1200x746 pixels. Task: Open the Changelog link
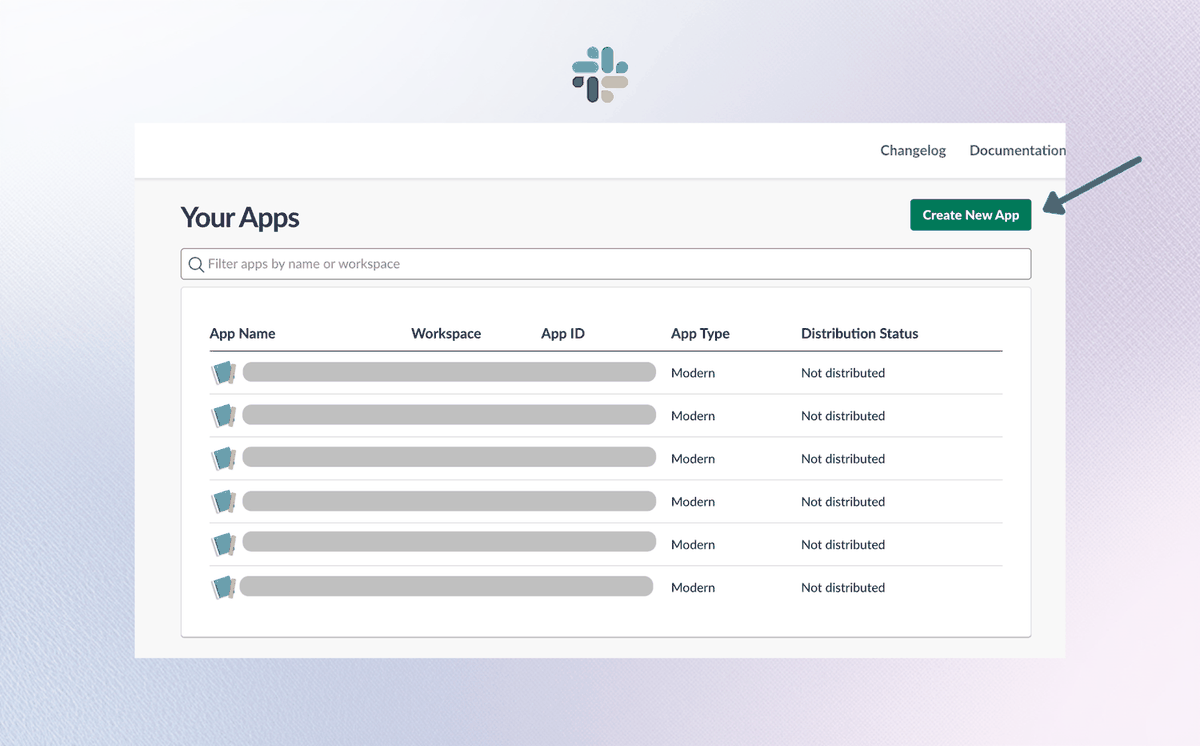[913, 150]
